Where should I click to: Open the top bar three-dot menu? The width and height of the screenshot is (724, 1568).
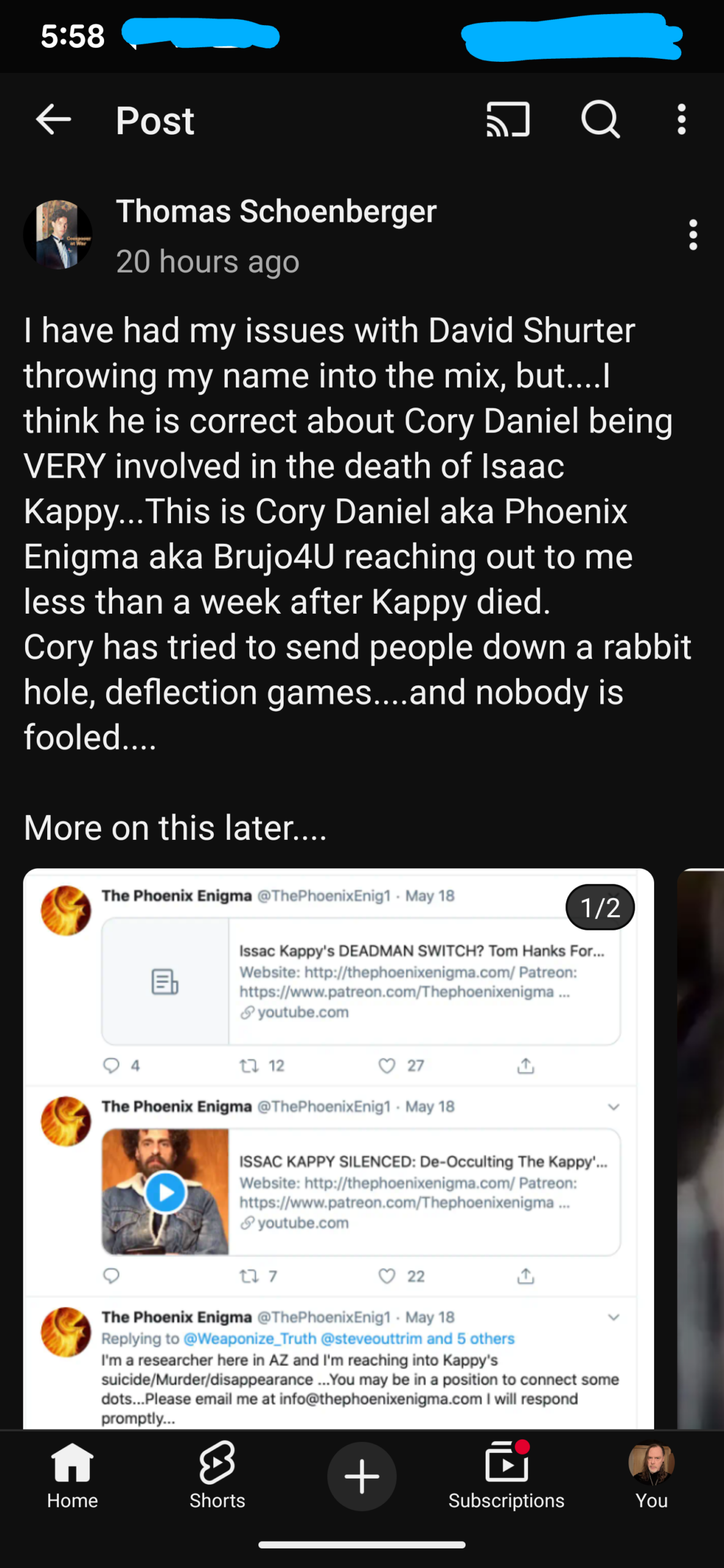click(681, 119)
